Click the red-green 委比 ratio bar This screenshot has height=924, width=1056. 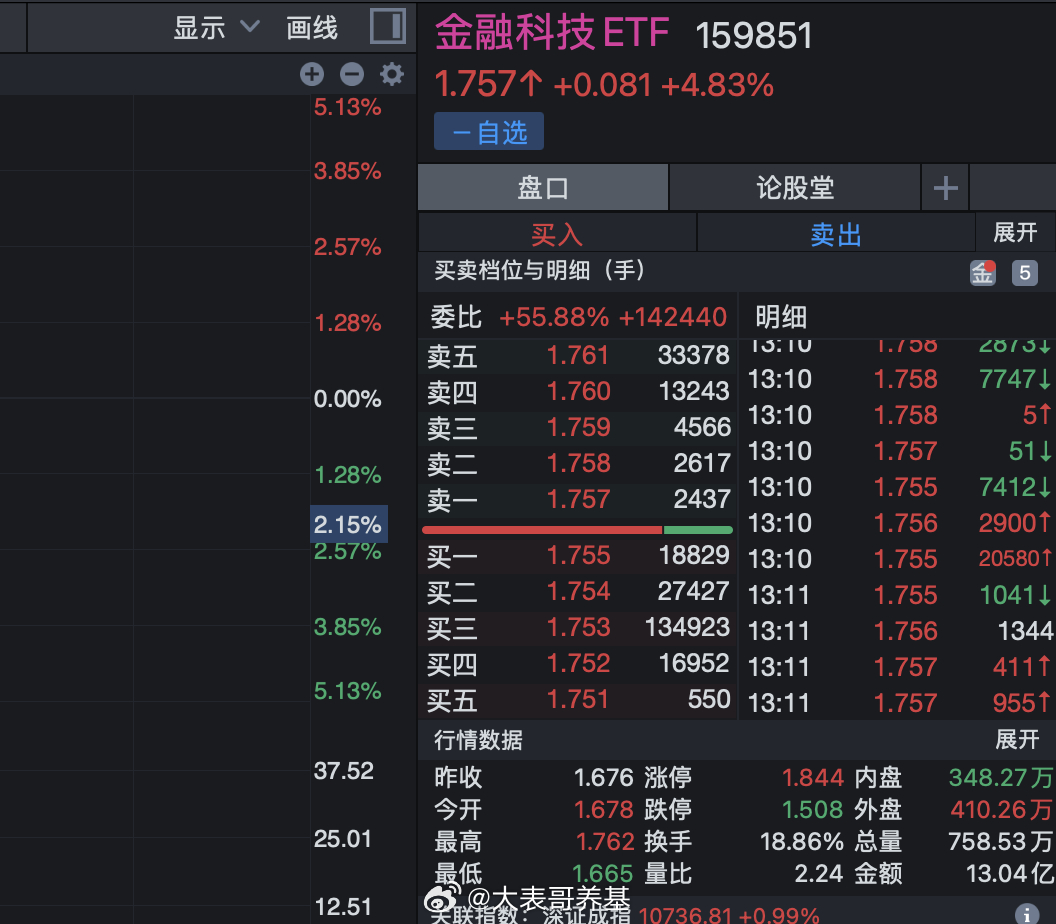tap(577, 529)
